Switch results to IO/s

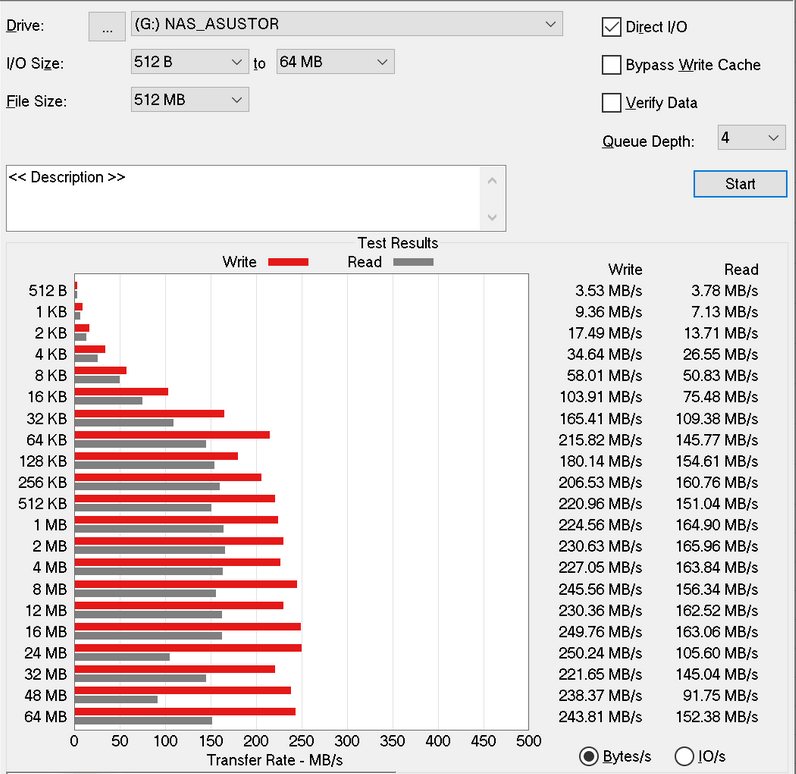[x=684, y=756]
